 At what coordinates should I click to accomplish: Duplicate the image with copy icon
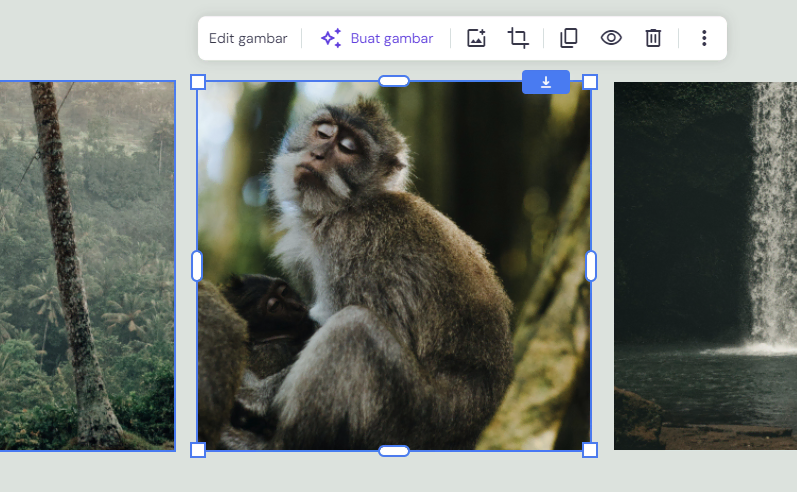pos(568,38)
